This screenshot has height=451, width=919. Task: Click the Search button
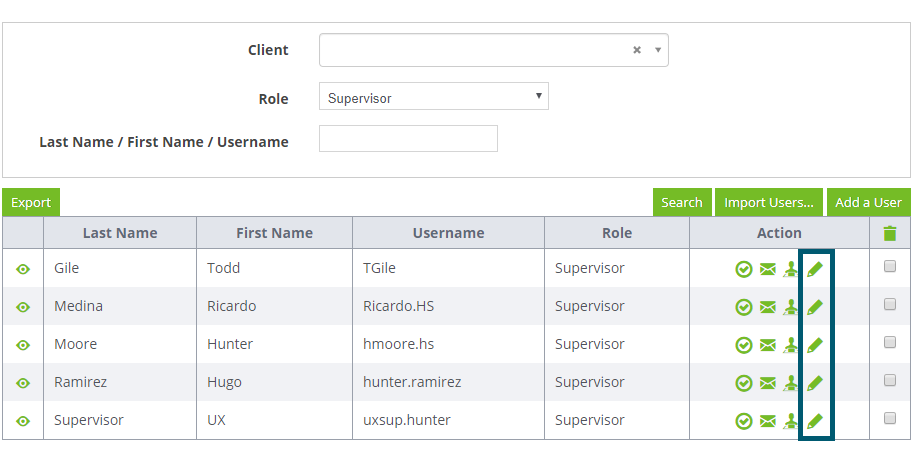coord(682,202)
